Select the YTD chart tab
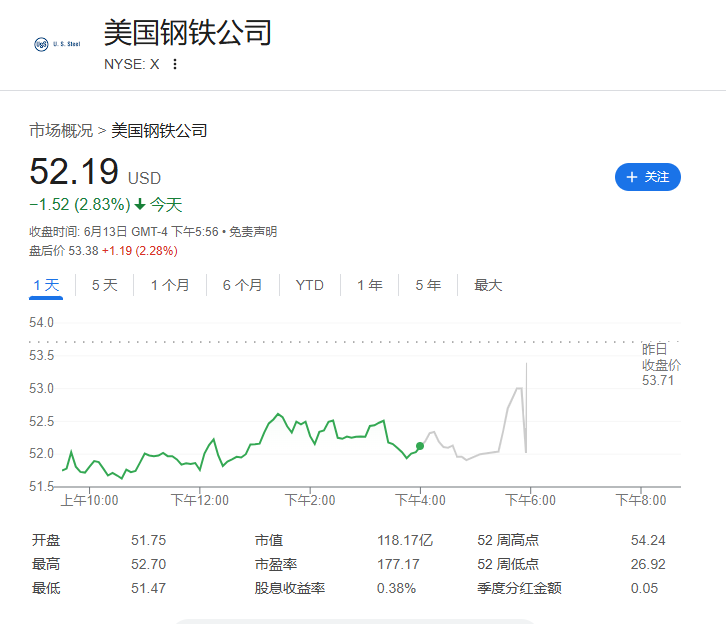 [309, 285]
